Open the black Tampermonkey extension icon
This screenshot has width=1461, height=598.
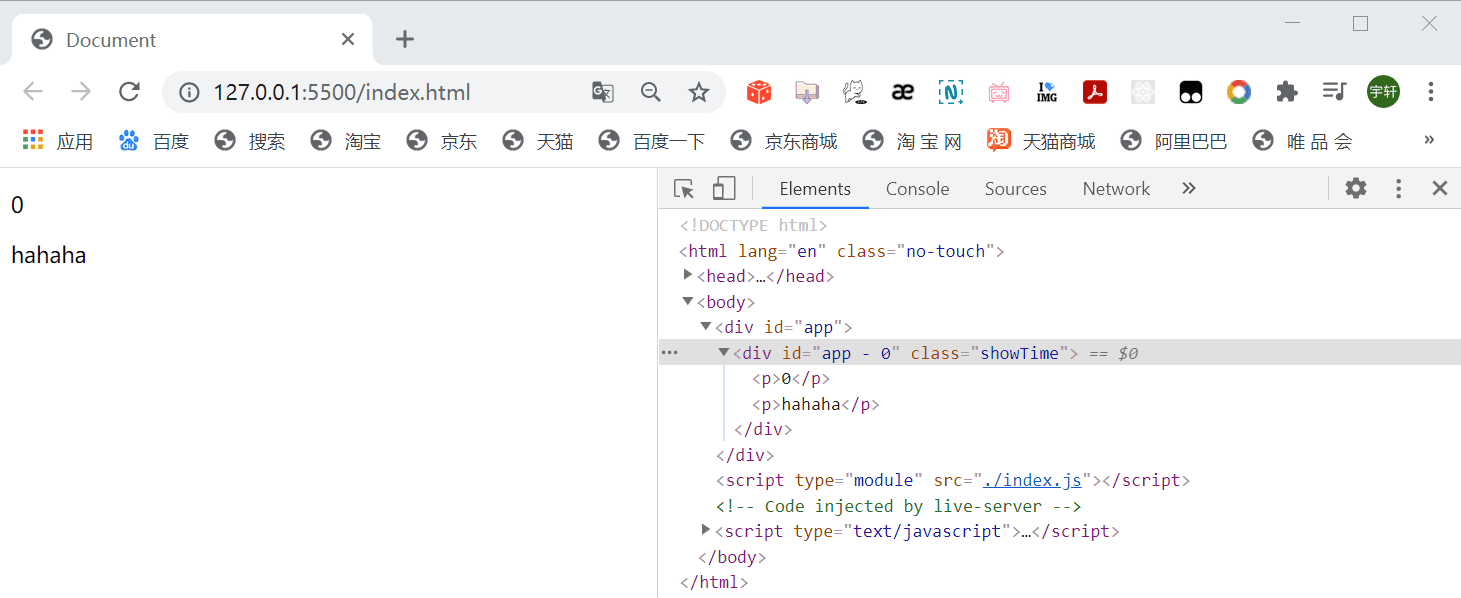[1191, 92]
